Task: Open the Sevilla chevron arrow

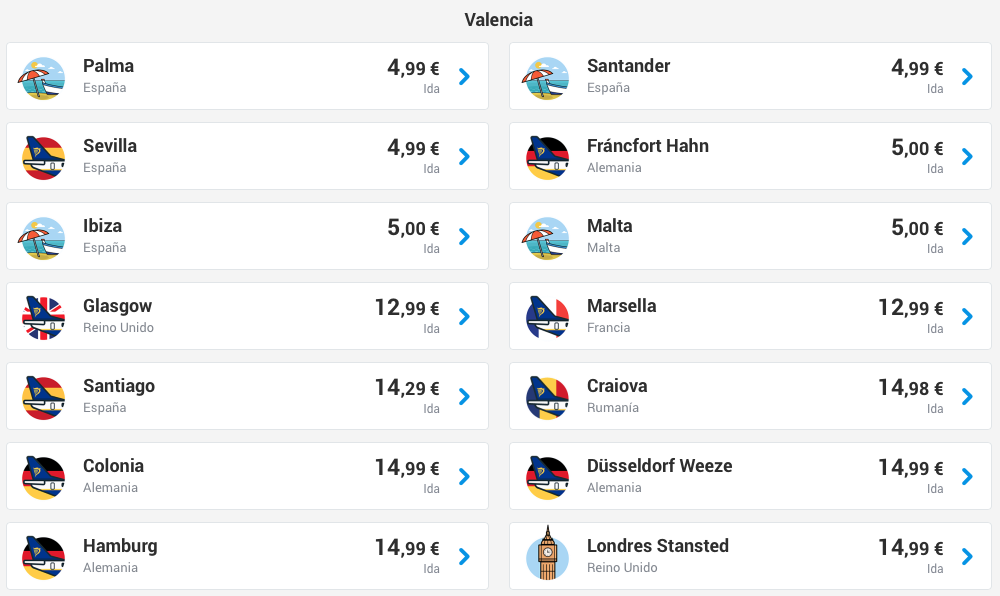Action: coord(464,156)
